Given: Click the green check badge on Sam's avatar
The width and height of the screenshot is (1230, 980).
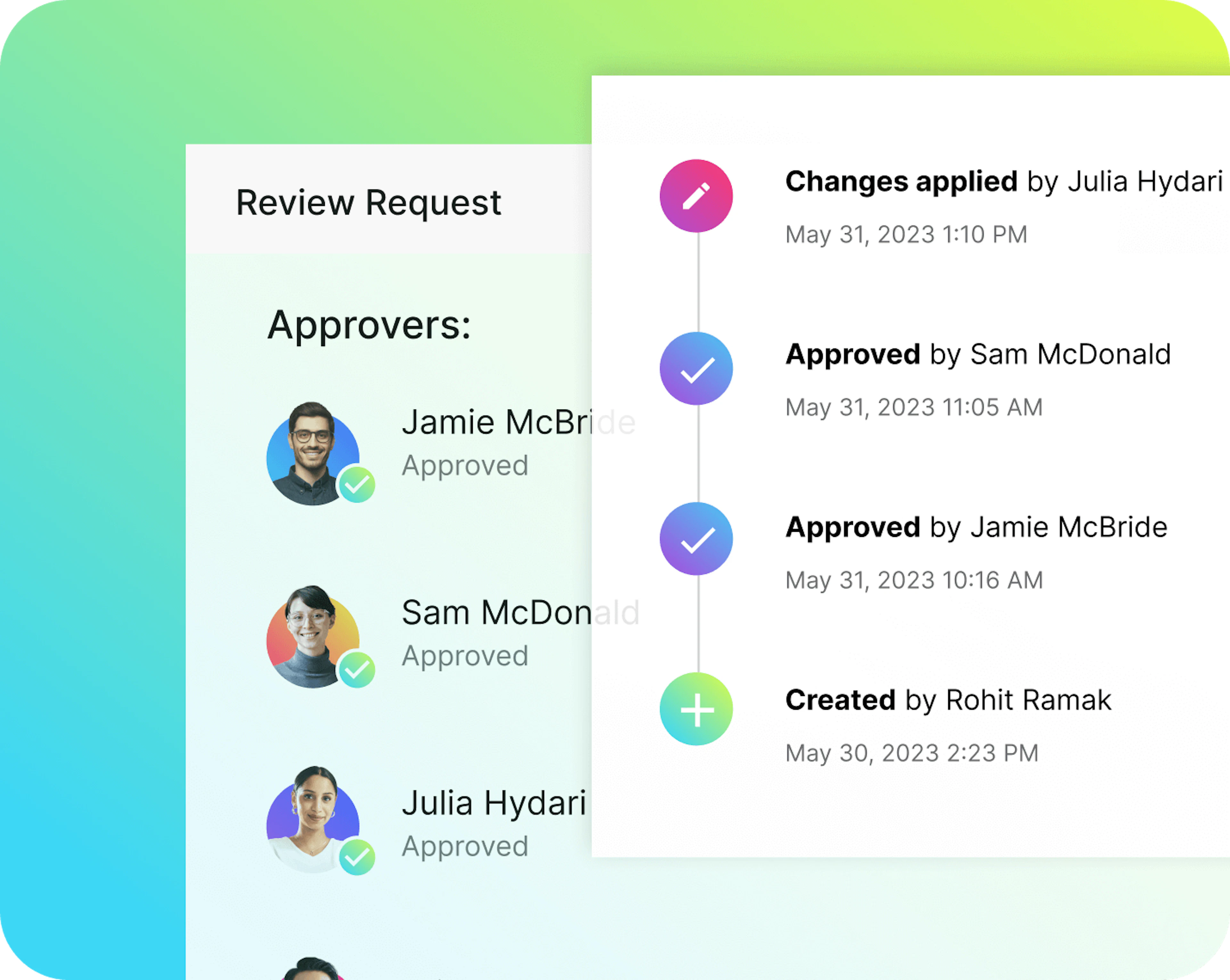Looking at the screenshot, I should point(357,669).
